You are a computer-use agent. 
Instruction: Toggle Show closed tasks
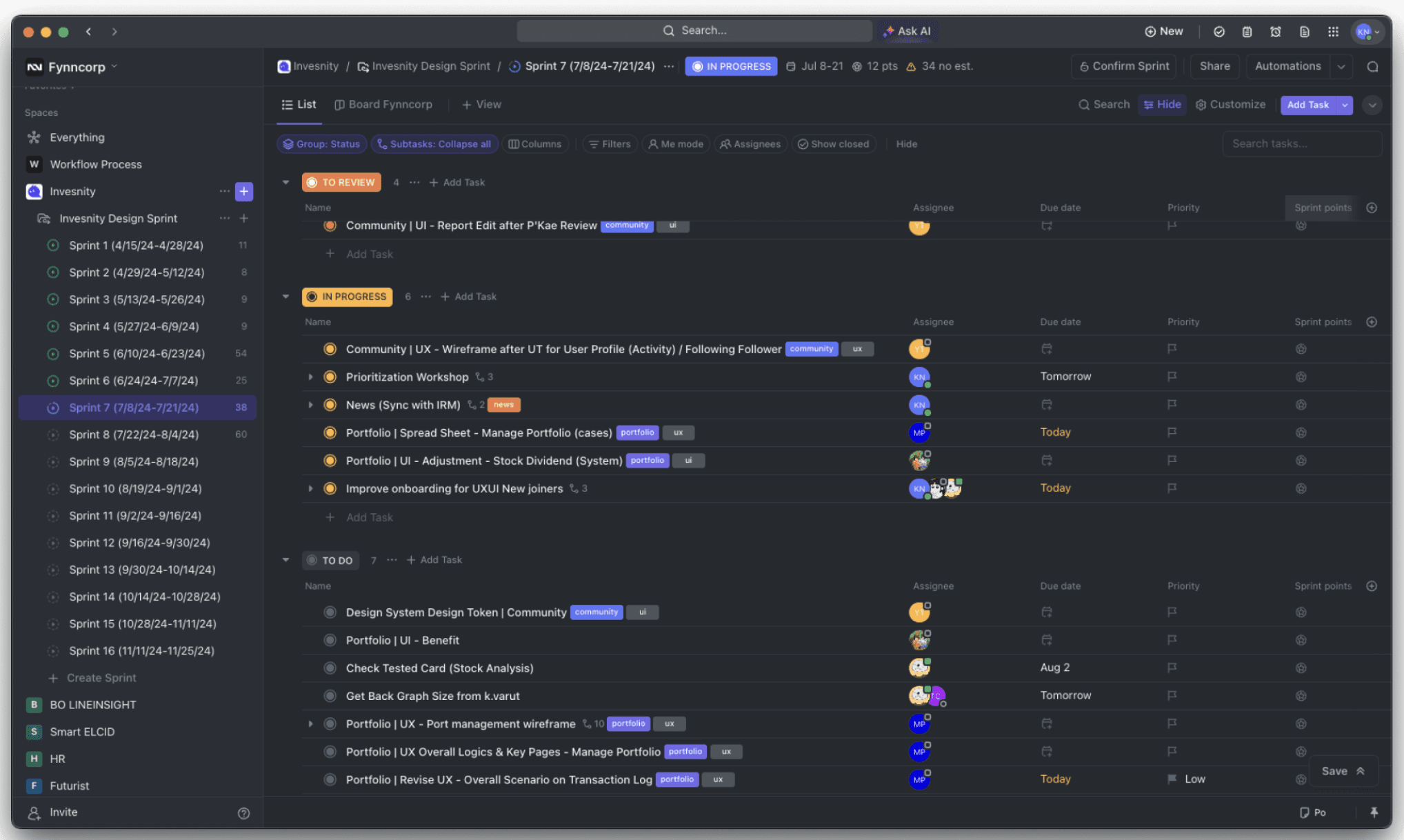pos(833,144)
